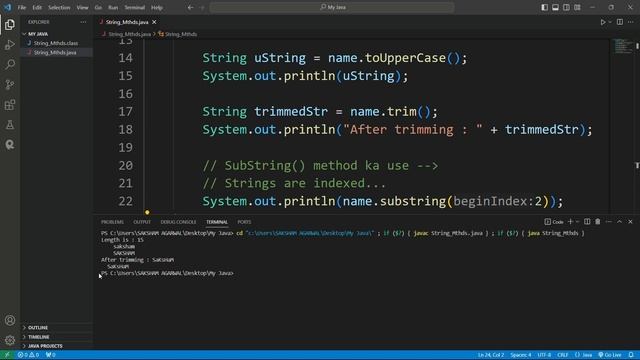
Task: Open the Extensions view
Action: point(10,105)
